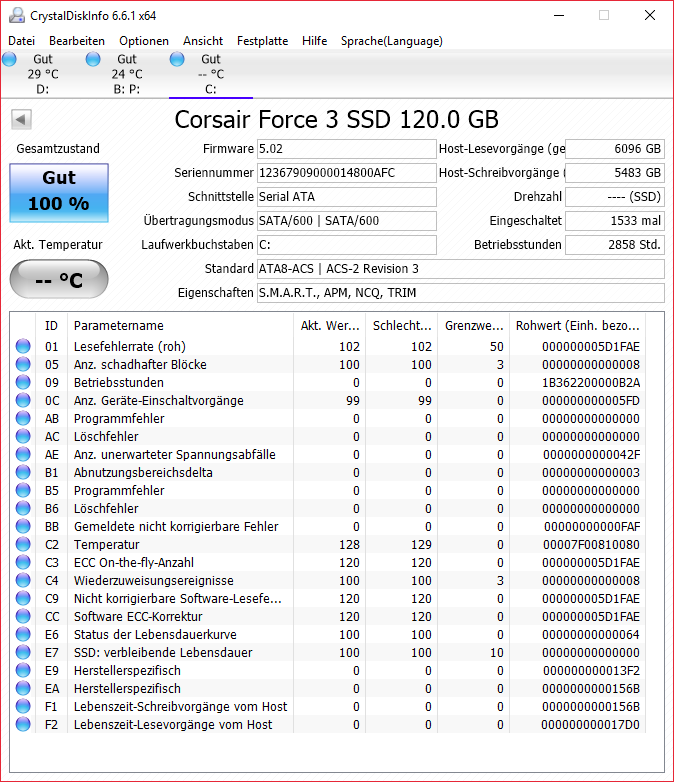Image resolution: width=674 pixels, height=782 pixels.
Task: Select the D: drive status orb
Action: pyautogui.click(x=9, y=59)
